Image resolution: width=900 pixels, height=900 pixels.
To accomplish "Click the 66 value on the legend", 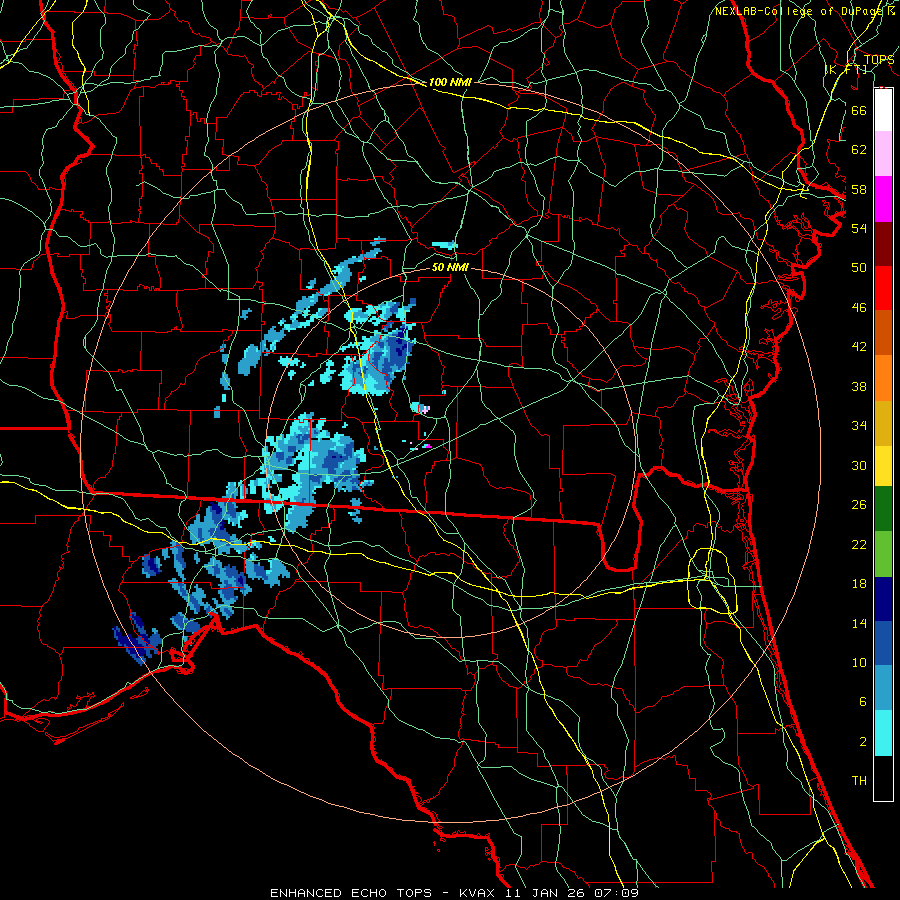I will click(859, 110).
